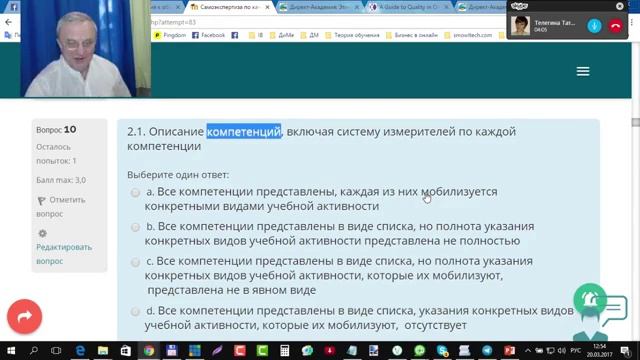Select answer a: каждая из них мобилизуется
Viewport: 640px width, 360px height.
pyautogui.click(x=135, y=193)
